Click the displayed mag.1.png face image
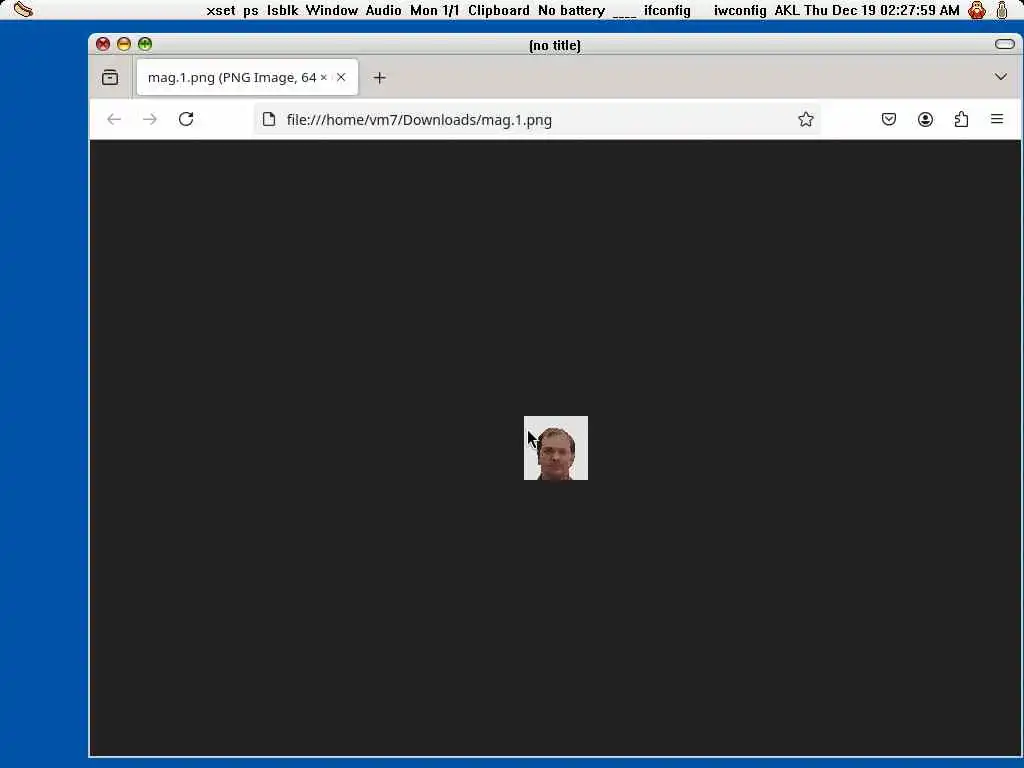This screenshot has width=1024, height=768. (556, 448)
